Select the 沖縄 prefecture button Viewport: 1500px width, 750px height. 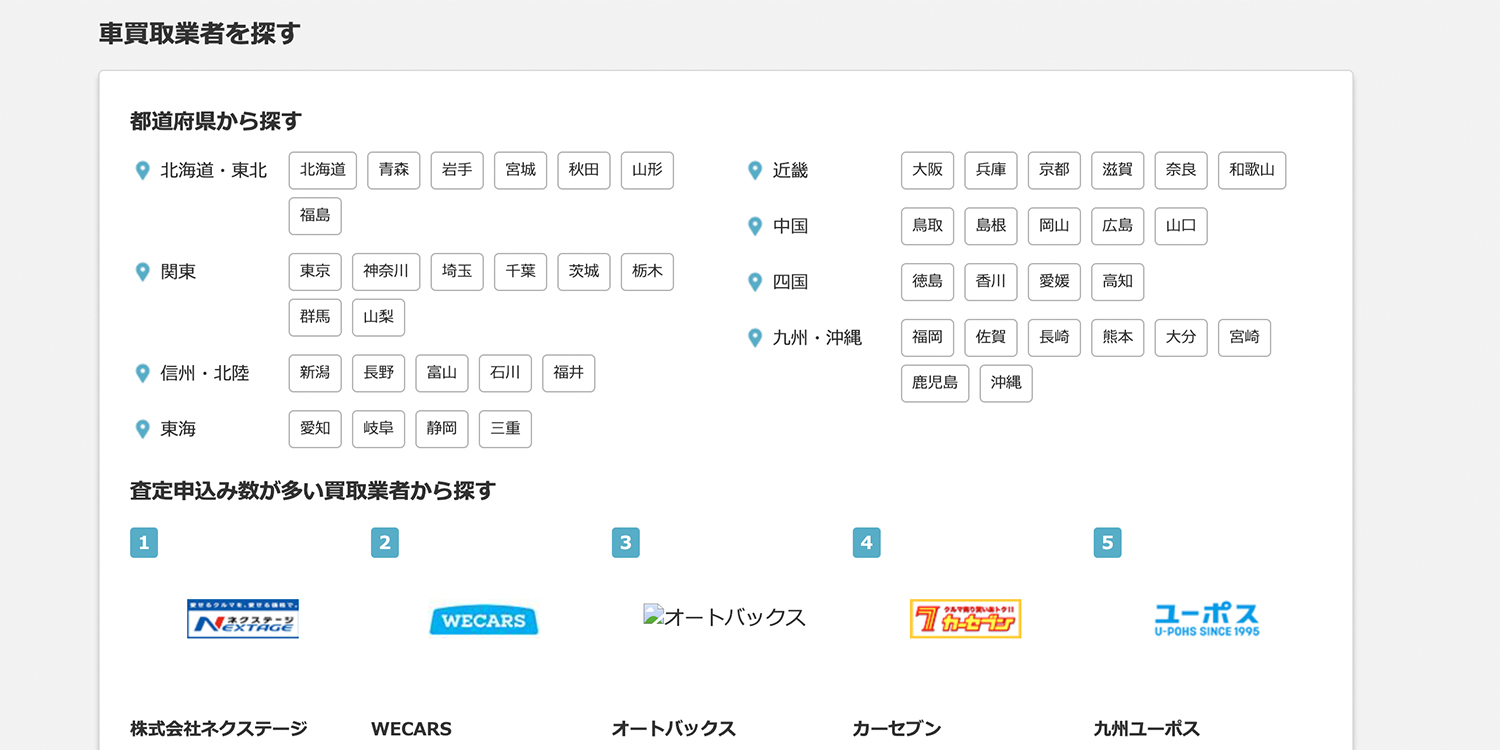click(1006, 383)
